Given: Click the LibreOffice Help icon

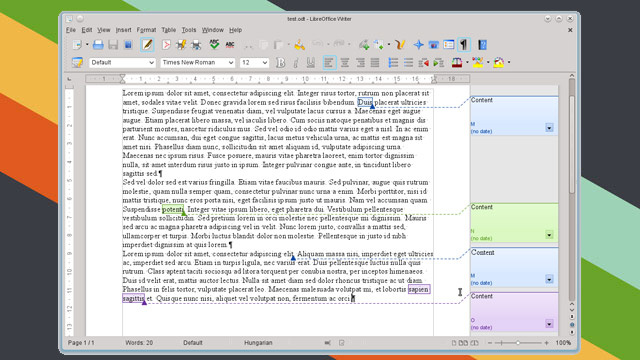Looking at the screenshot, I should pos(482,45).
